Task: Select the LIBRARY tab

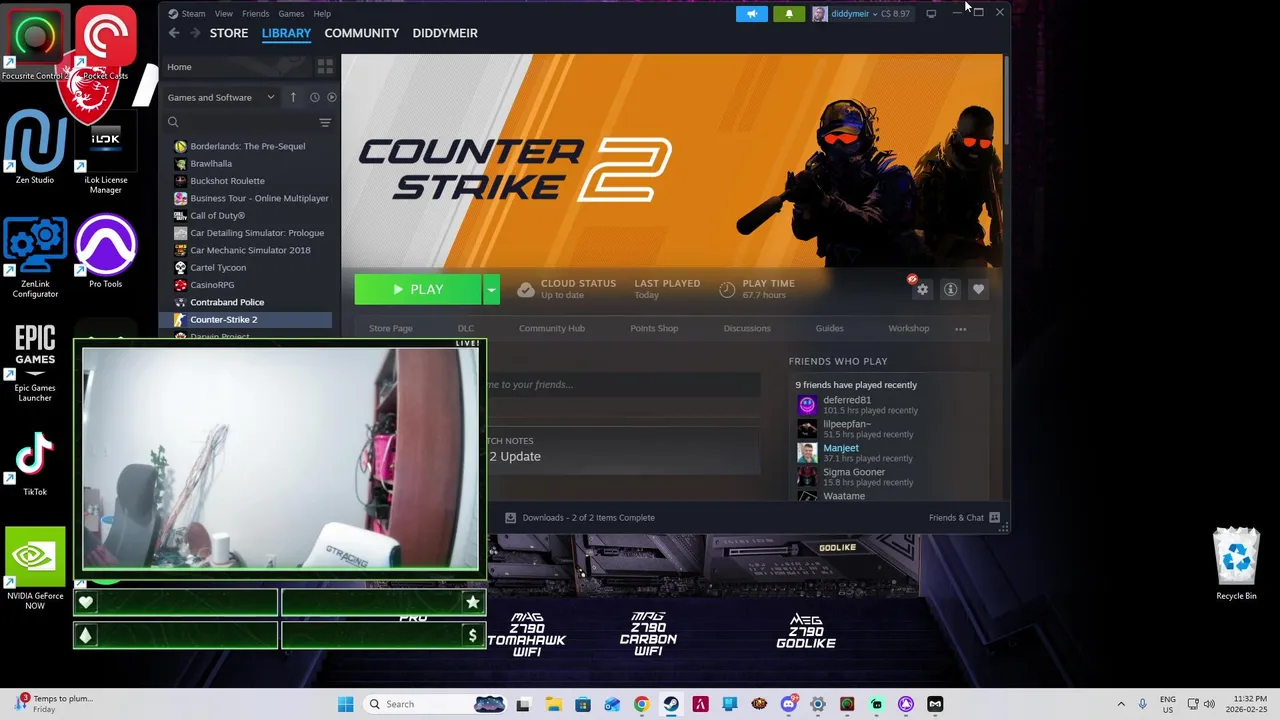Action: pyautogui.click(x=286, y=33)
